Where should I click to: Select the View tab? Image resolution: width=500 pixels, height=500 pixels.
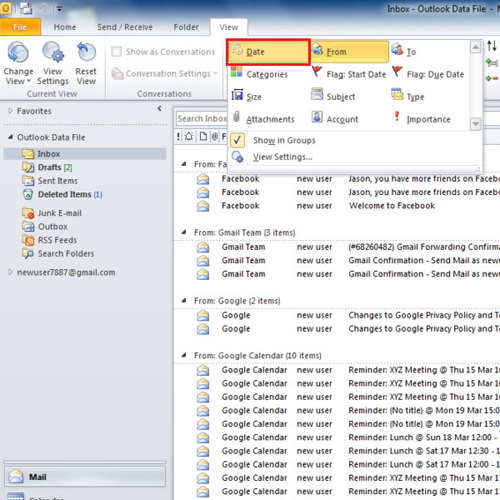pos(229,27)
